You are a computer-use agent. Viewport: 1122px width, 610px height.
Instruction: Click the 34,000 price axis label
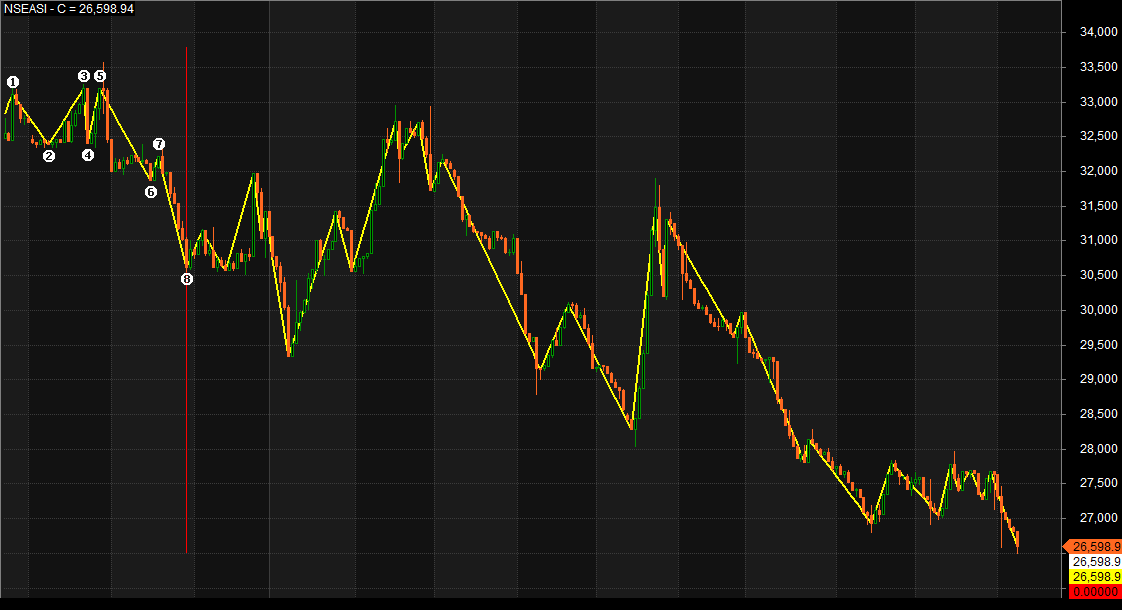click(1098, 32)
